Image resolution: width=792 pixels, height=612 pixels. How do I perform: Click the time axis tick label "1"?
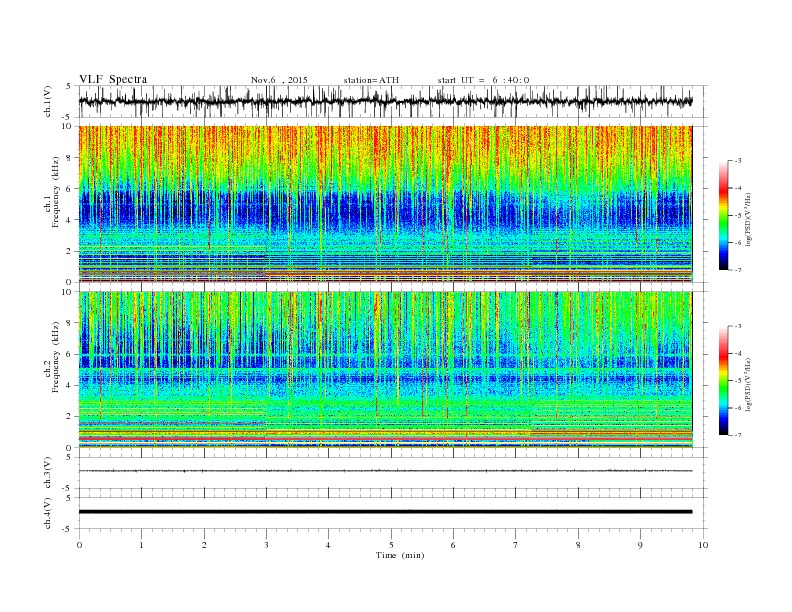tap(141, 545)
